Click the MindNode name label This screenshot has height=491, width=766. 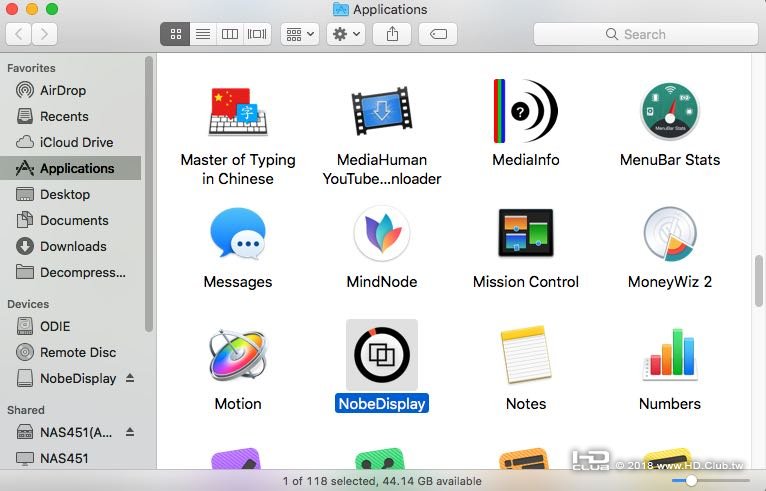(x=382, y=282)
